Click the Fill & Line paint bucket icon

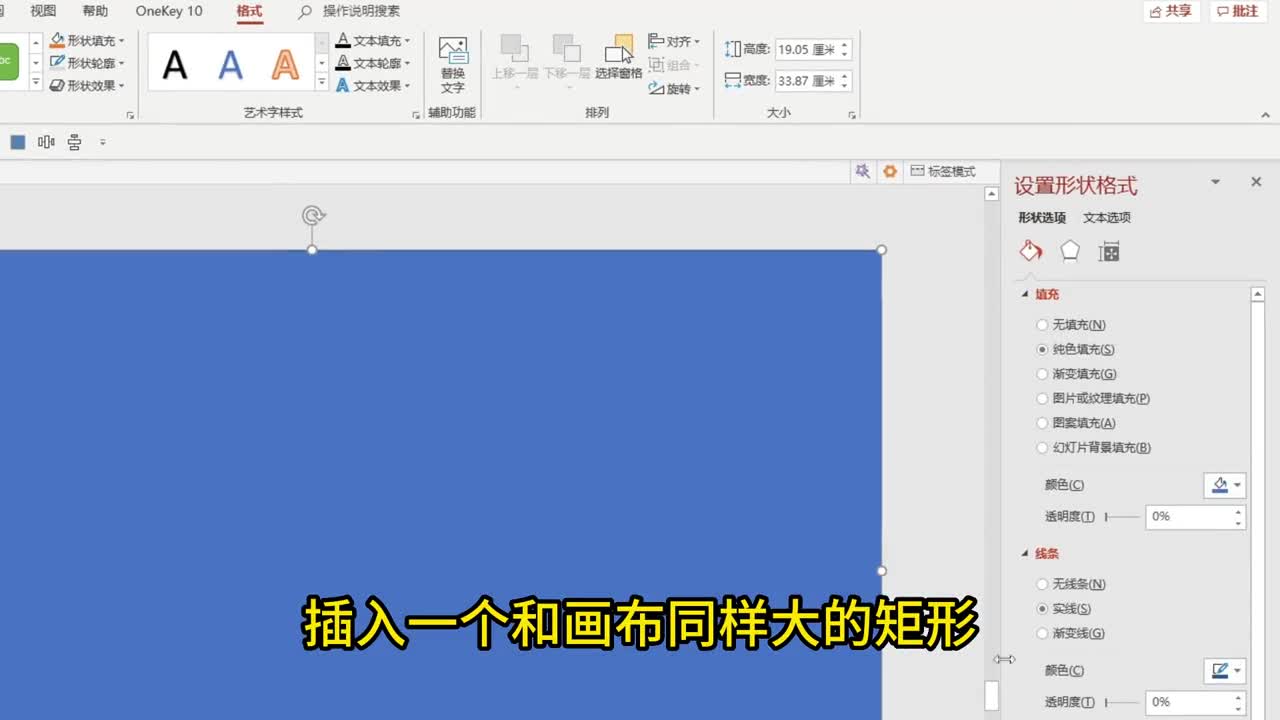1031,251
